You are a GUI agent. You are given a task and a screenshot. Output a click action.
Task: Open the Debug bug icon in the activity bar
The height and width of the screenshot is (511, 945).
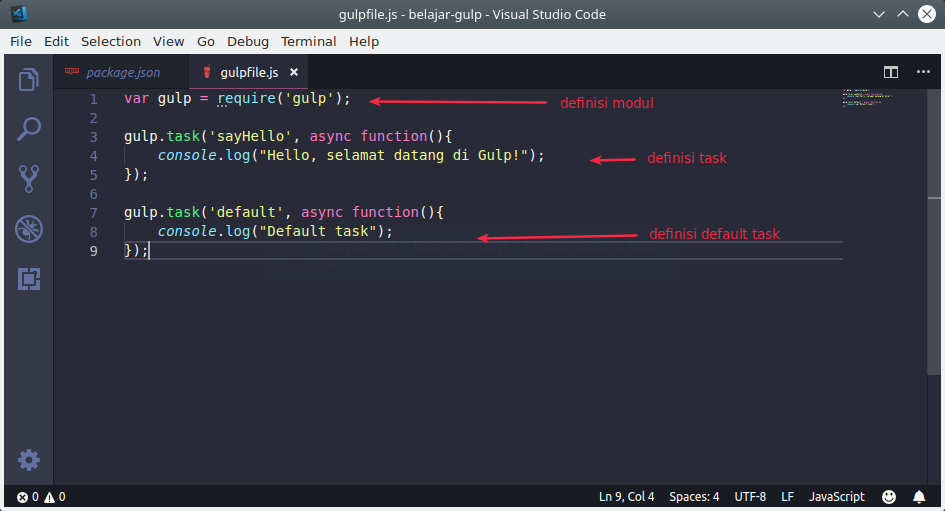[x=28, y=229]
